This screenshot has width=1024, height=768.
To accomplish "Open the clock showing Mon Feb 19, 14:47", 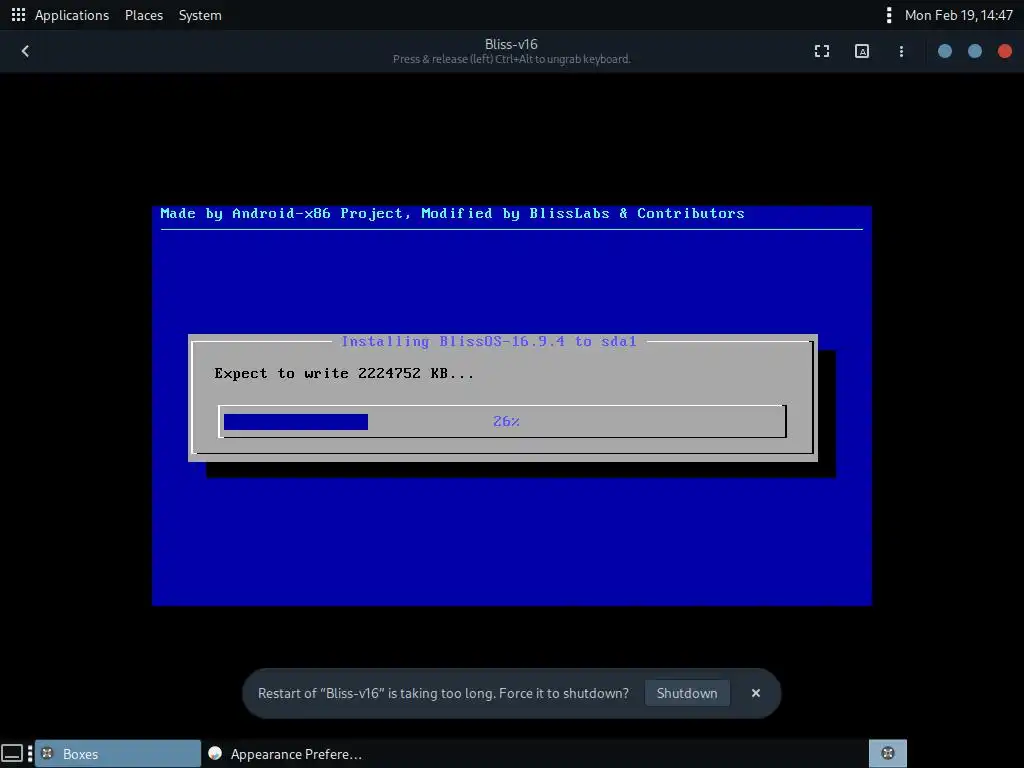I will pos(958,15).
